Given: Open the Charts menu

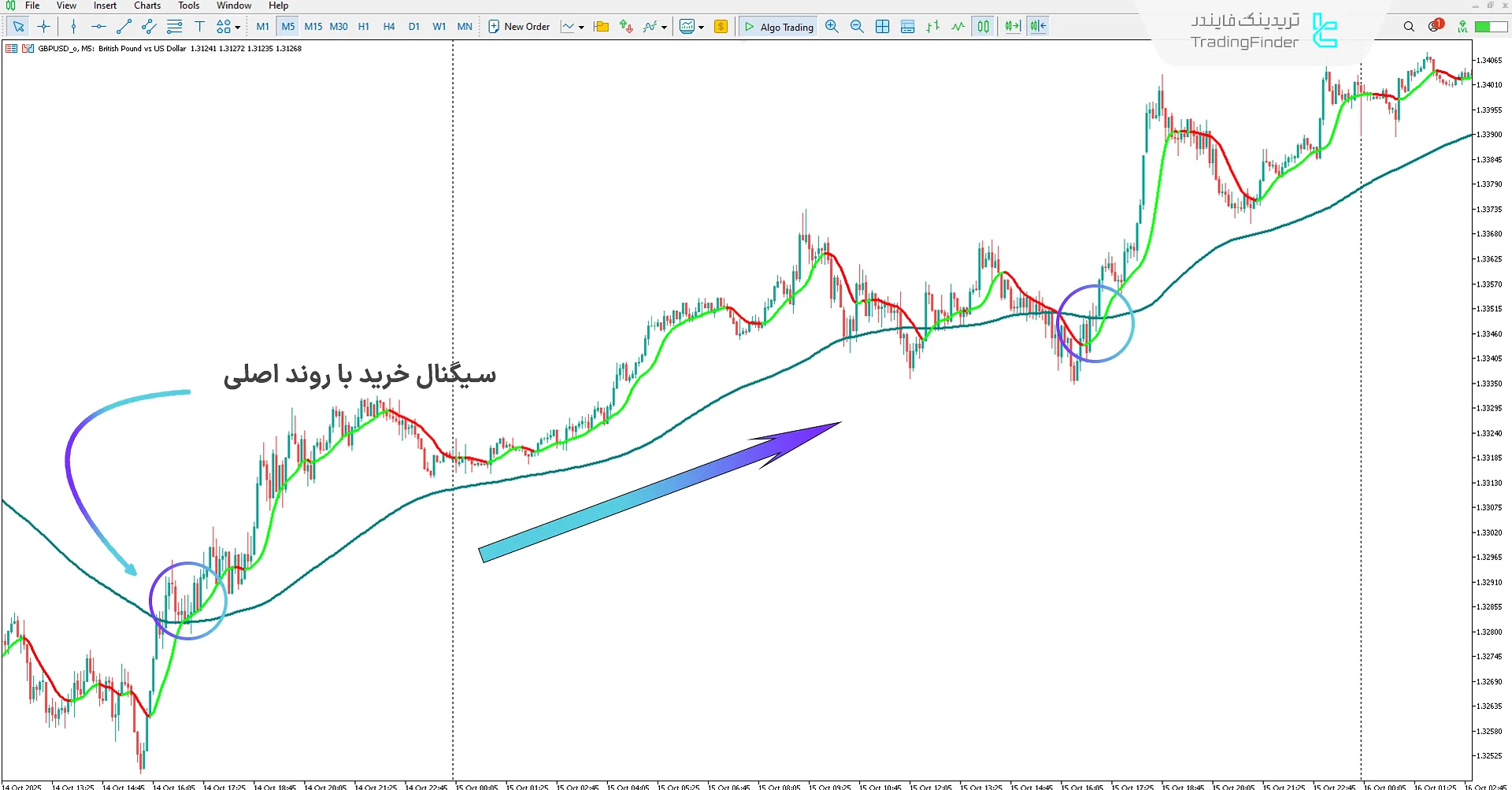Looking at the screenshot, I should (x=147, y=6).
